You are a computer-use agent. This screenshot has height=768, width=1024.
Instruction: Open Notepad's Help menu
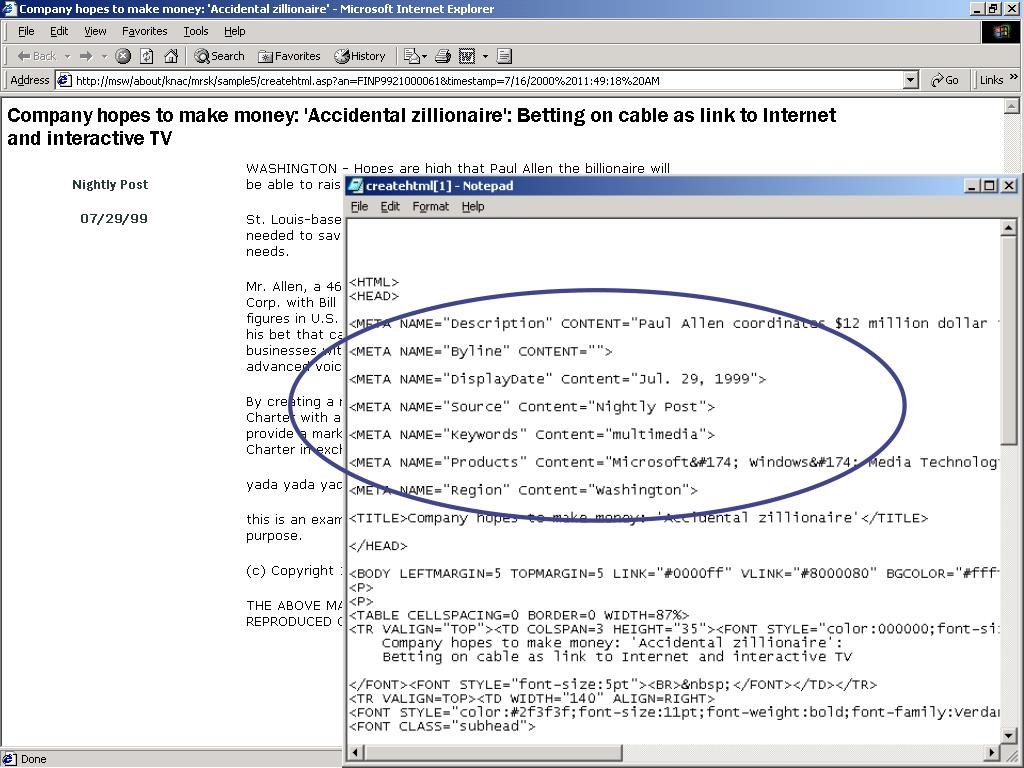click(473, 206)
